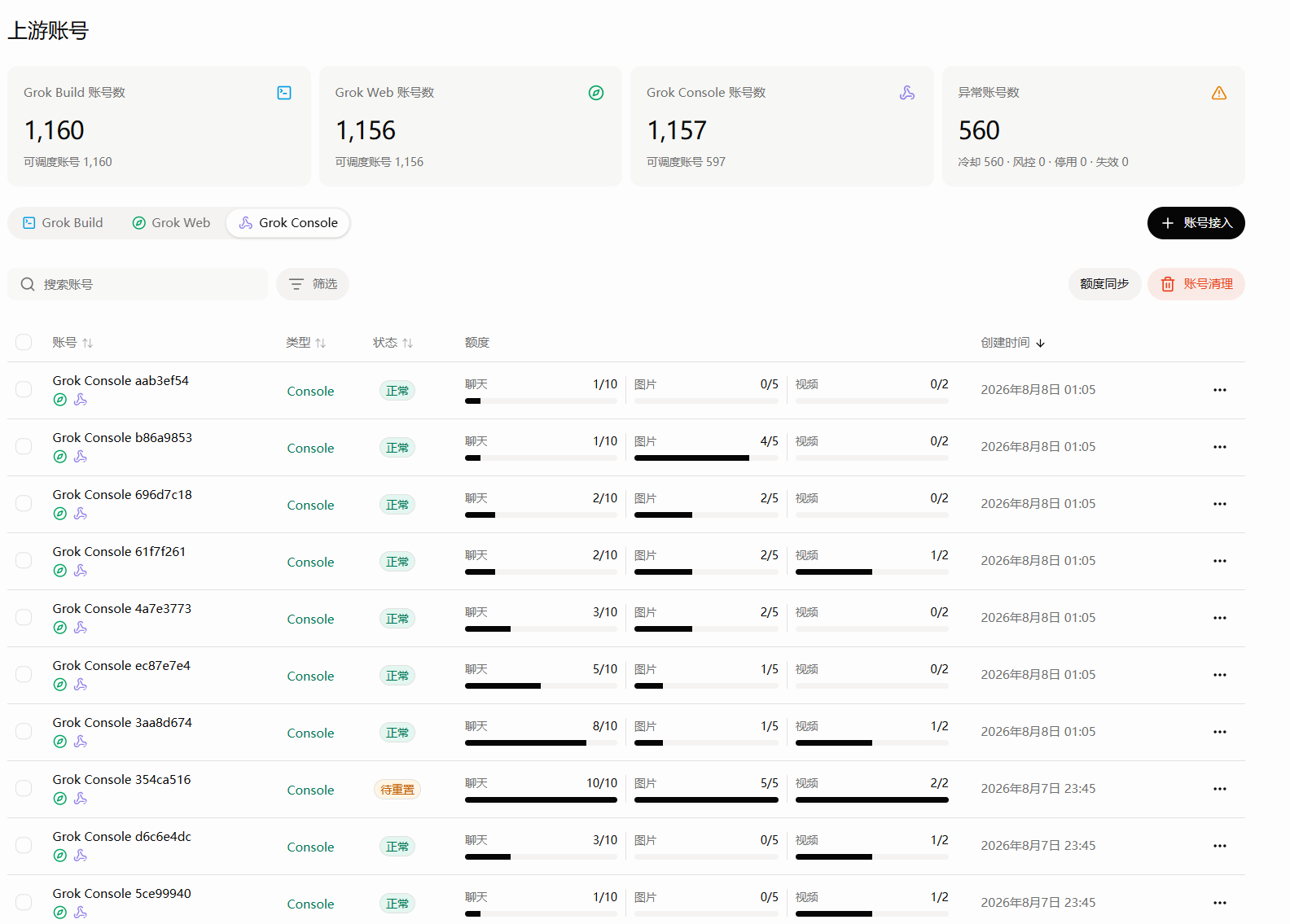The height and width of the screenshot is (924, 1290).
Task: Click the 图片 4/5 progress bar for b86a9853
Action: (x=706, y=458)
